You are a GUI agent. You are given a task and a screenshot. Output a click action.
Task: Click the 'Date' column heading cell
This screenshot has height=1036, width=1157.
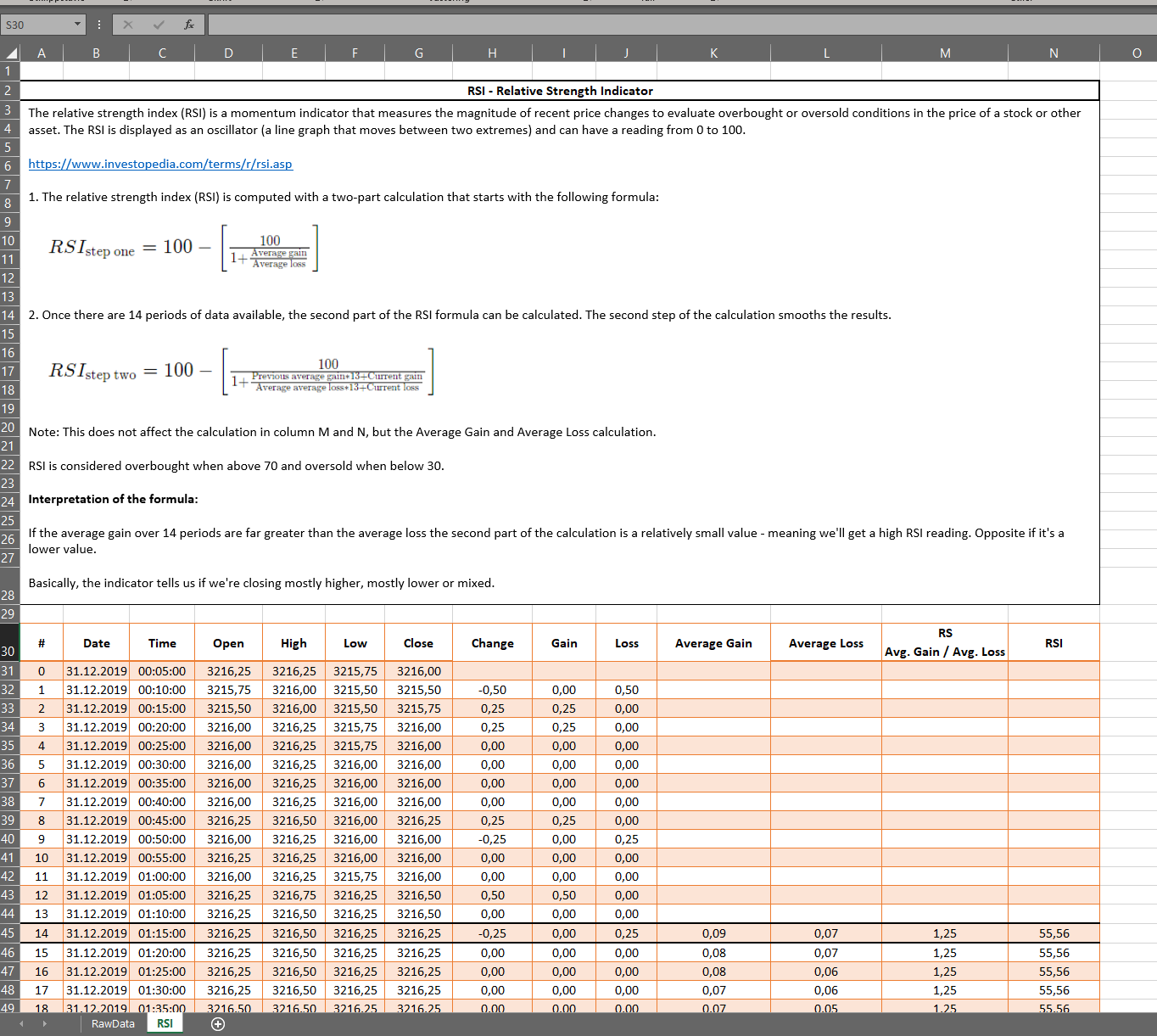click(97, 643)
